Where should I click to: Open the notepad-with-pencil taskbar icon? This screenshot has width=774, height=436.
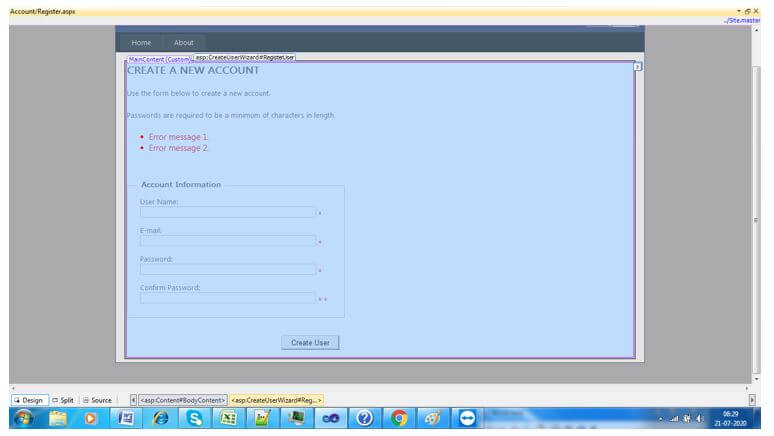[262, 419]
